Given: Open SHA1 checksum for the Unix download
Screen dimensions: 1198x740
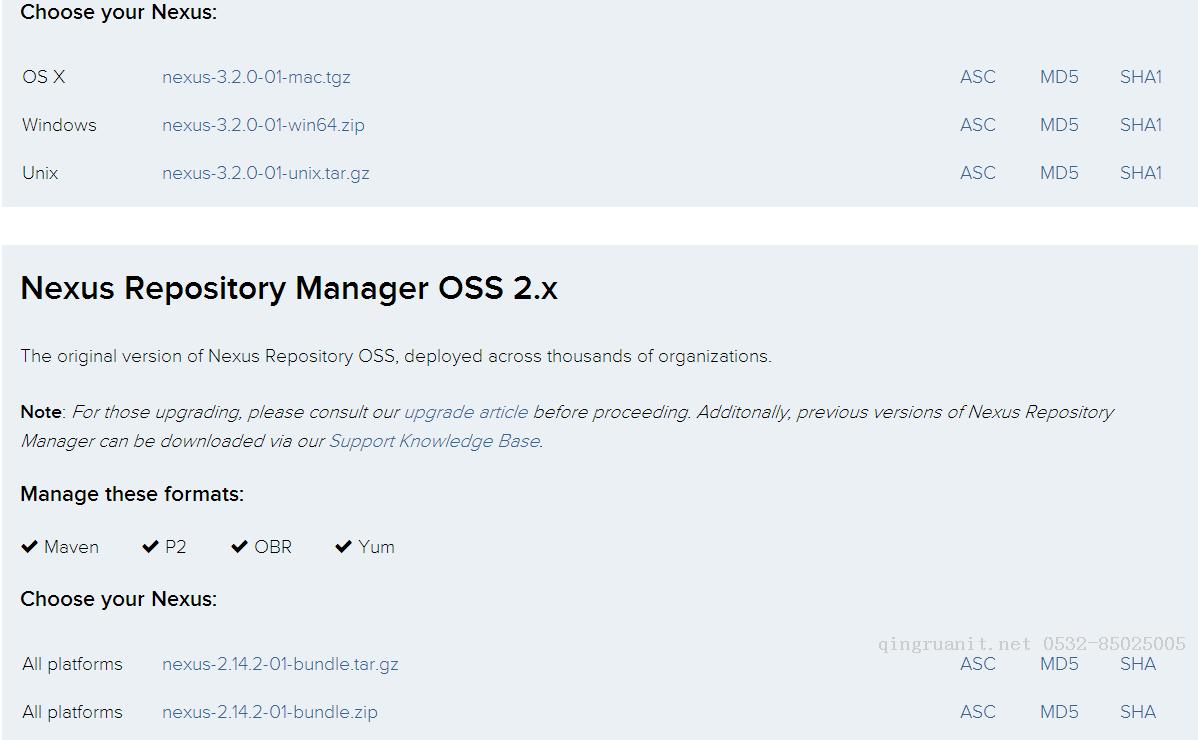Looking at the screenshot, I should [x=1141, y=173].
